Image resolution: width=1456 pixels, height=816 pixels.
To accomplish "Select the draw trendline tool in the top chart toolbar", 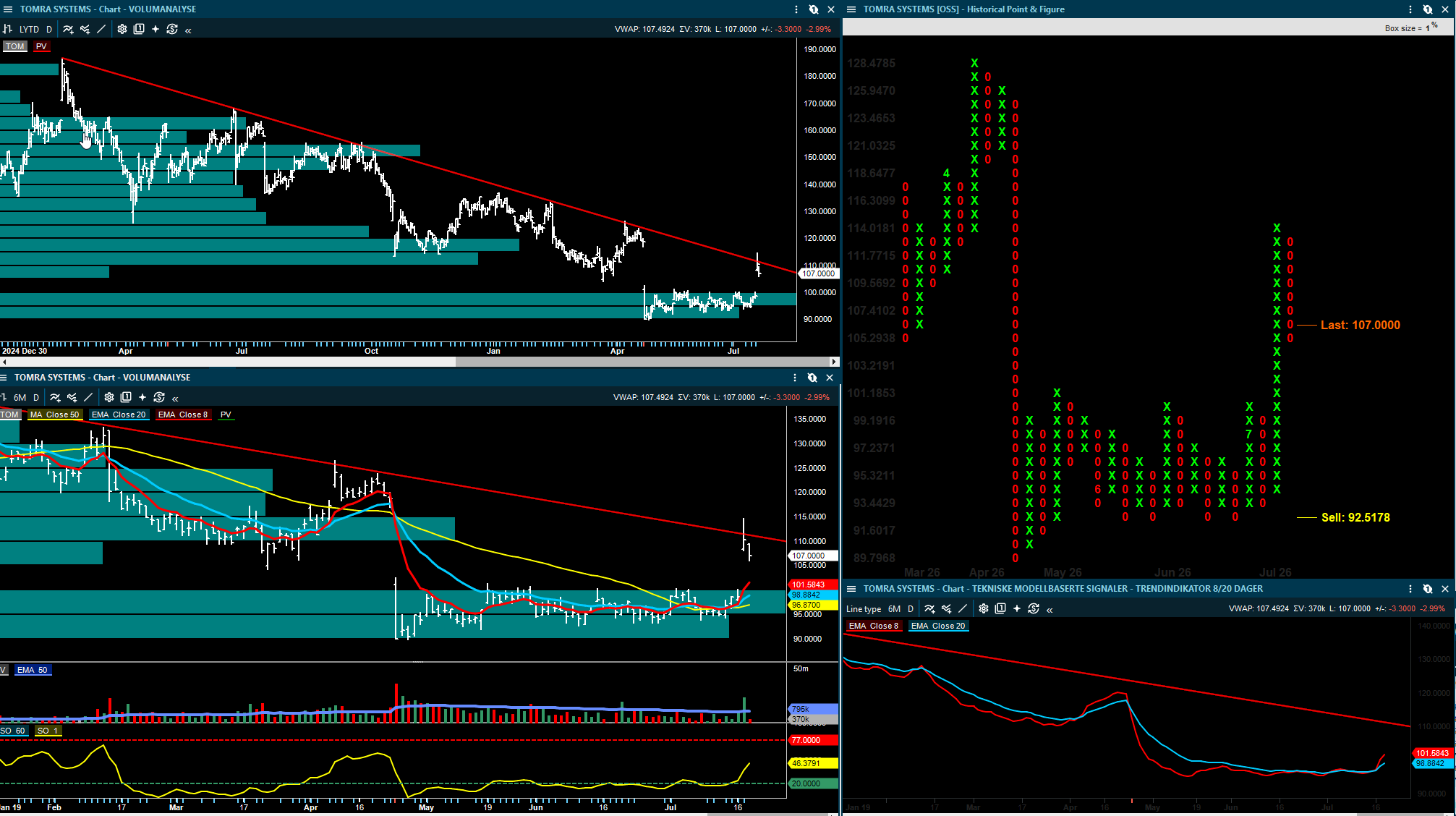I will (101, 29).
